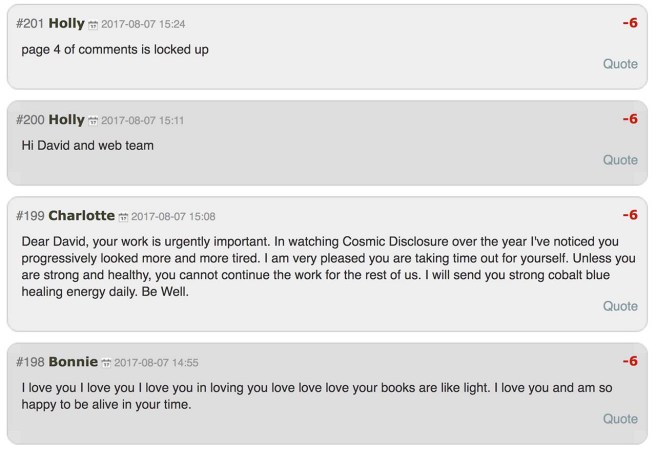
Task: Click Charlotte's comment text about Cosmic Disclosure
Action: pyautogui.click(x=320, y=266)
